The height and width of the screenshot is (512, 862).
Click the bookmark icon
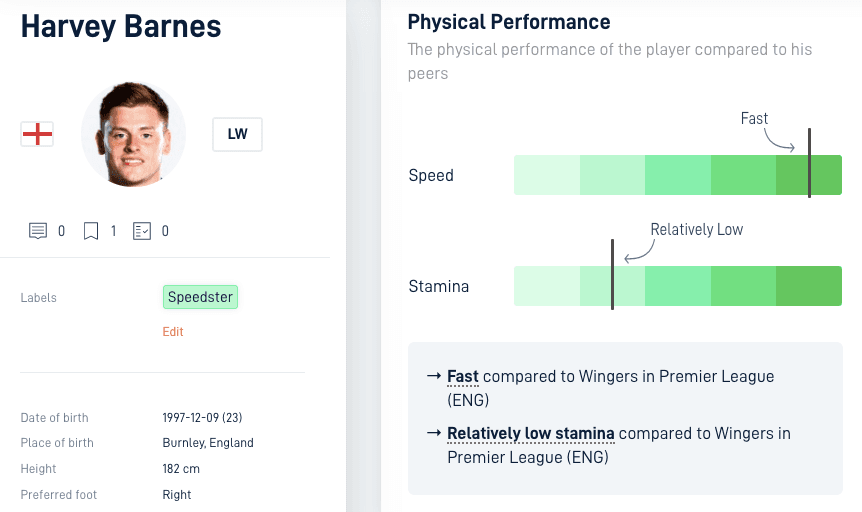(91, 231)
